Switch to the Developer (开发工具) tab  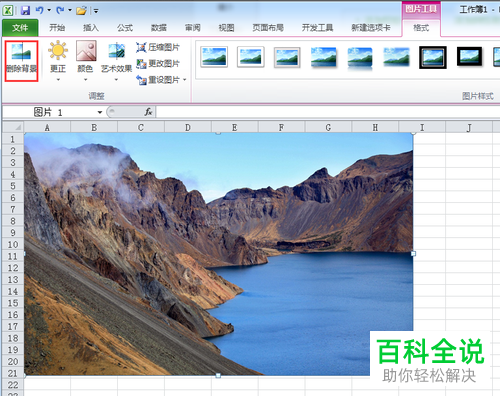[x=317, y=28]
